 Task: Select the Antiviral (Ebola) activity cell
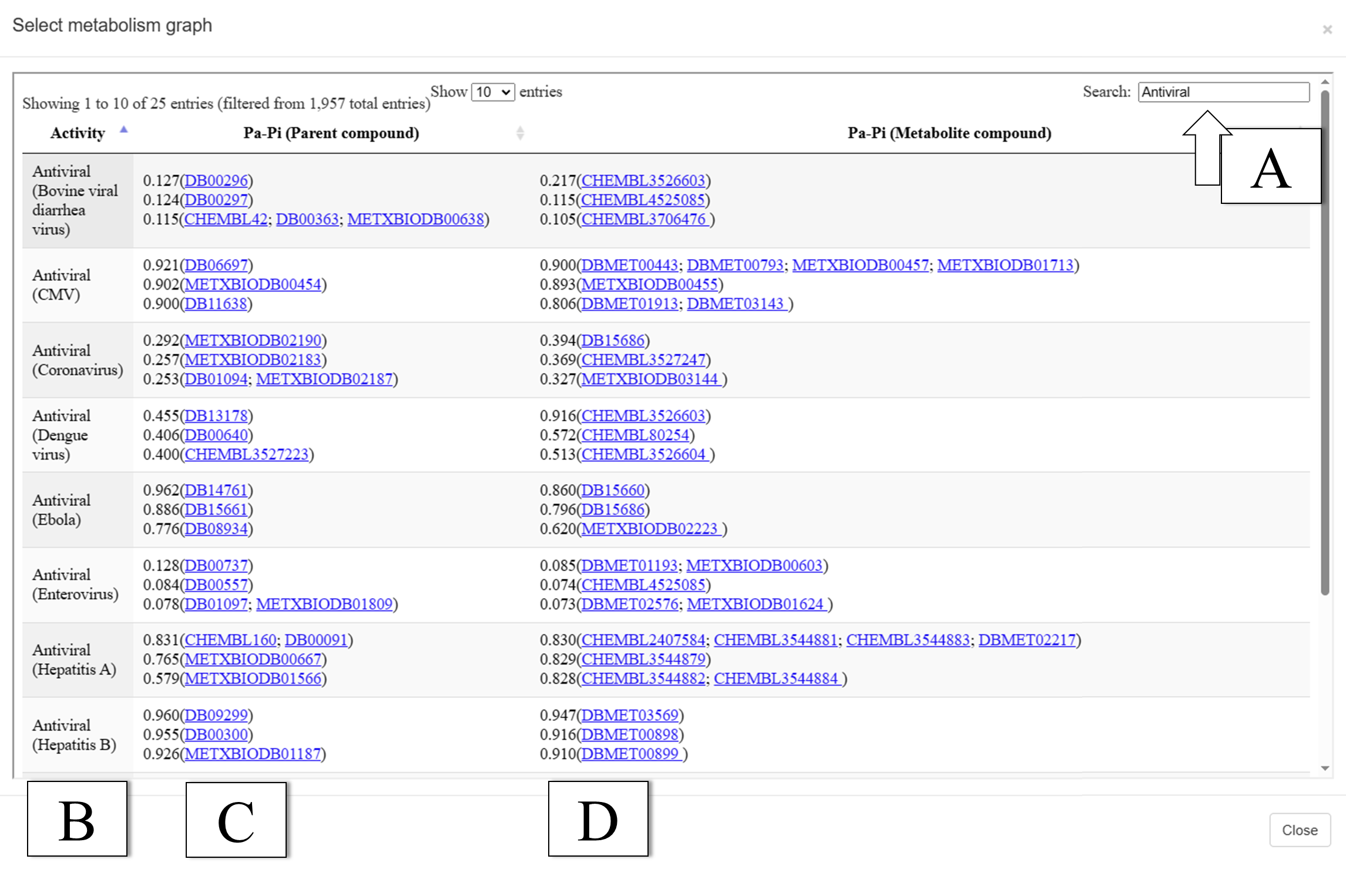click(x=78, y=509)
